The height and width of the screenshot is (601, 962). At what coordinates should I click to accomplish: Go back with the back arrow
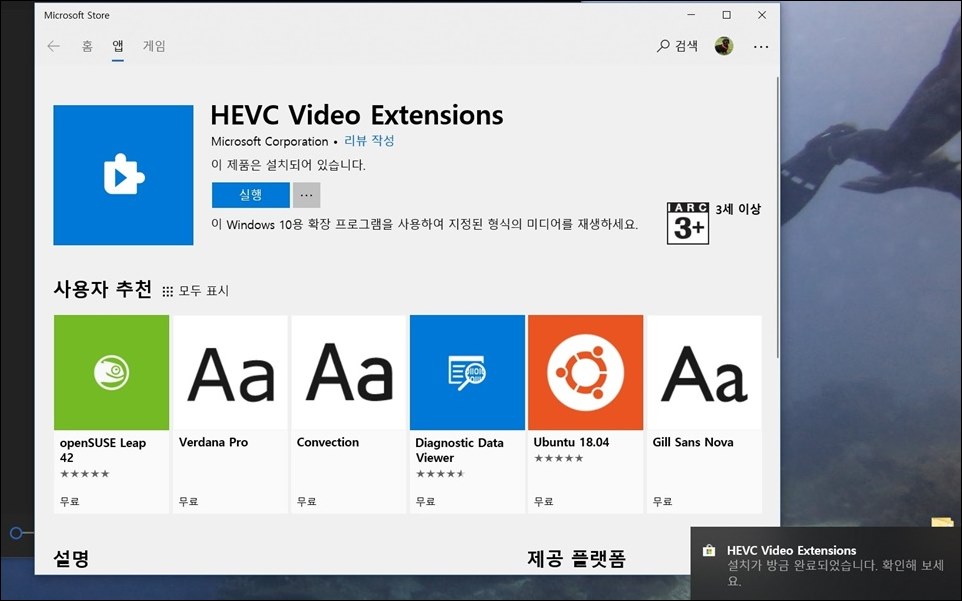point(54,46)
